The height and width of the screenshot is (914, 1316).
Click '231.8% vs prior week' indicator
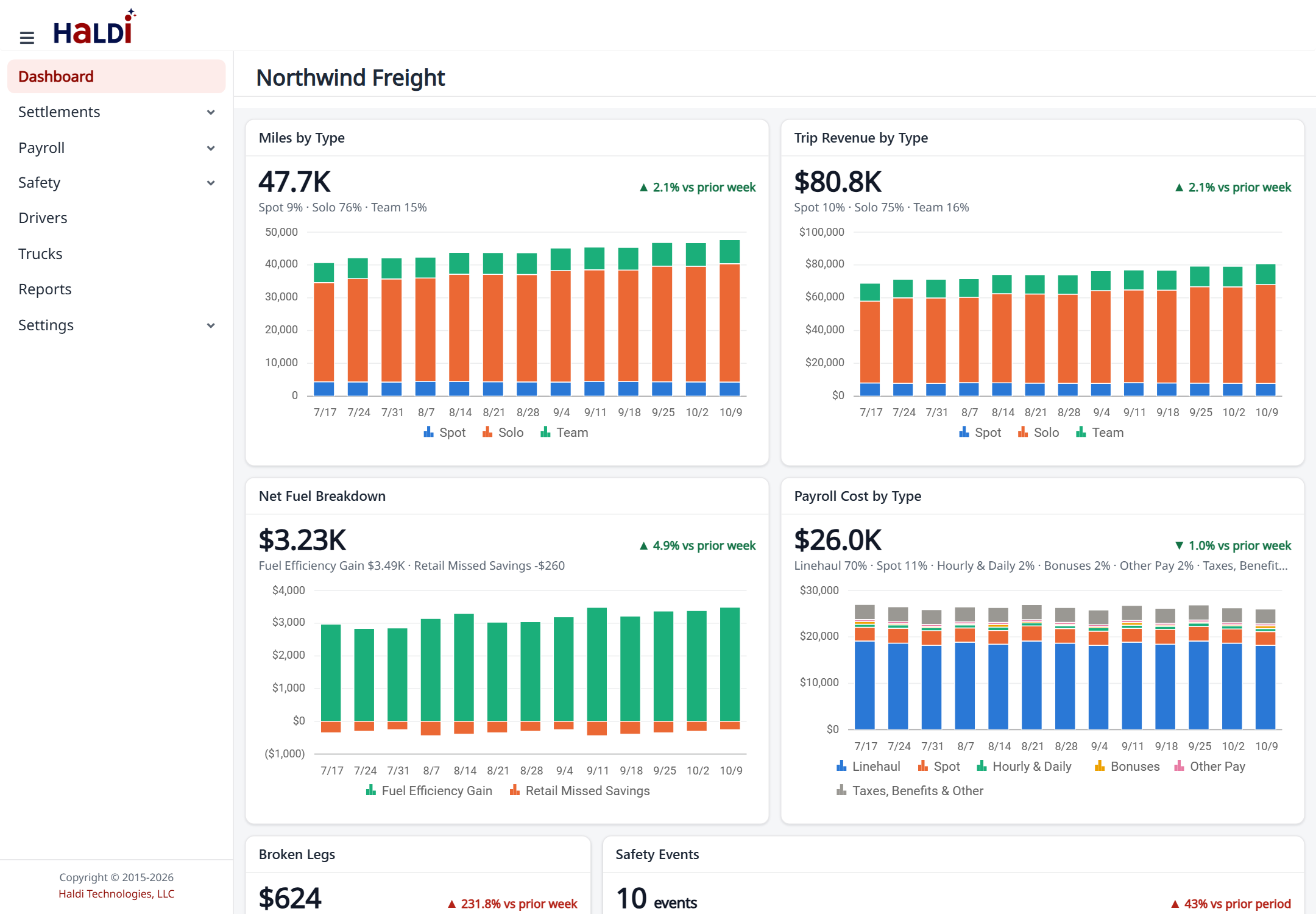pos(512,904)
